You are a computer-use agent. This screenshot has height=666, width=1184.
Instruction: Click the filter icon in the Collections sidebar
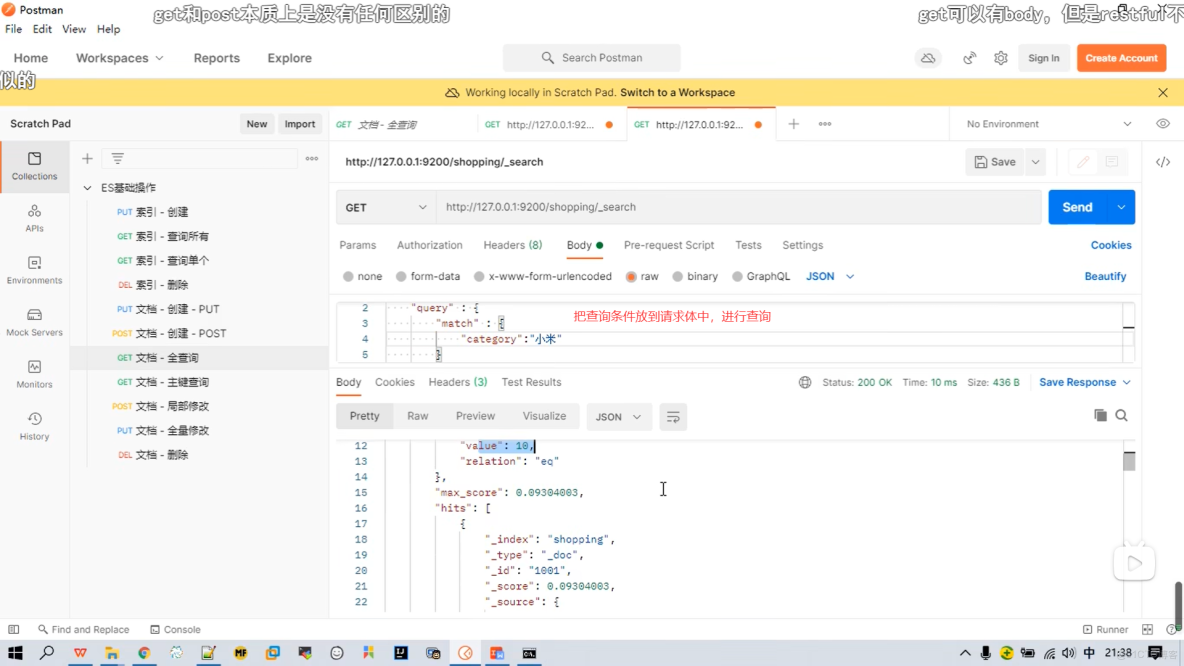coord(117,158)
